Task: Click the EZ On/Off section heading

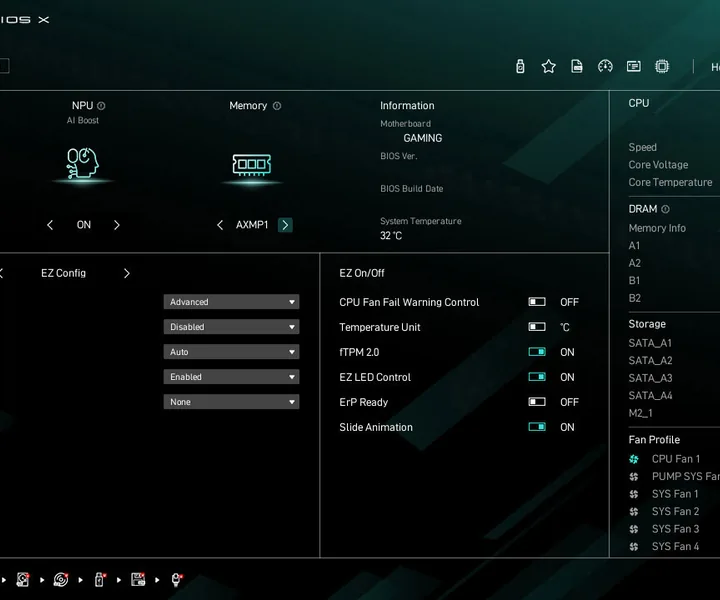Action: [362, 273]
